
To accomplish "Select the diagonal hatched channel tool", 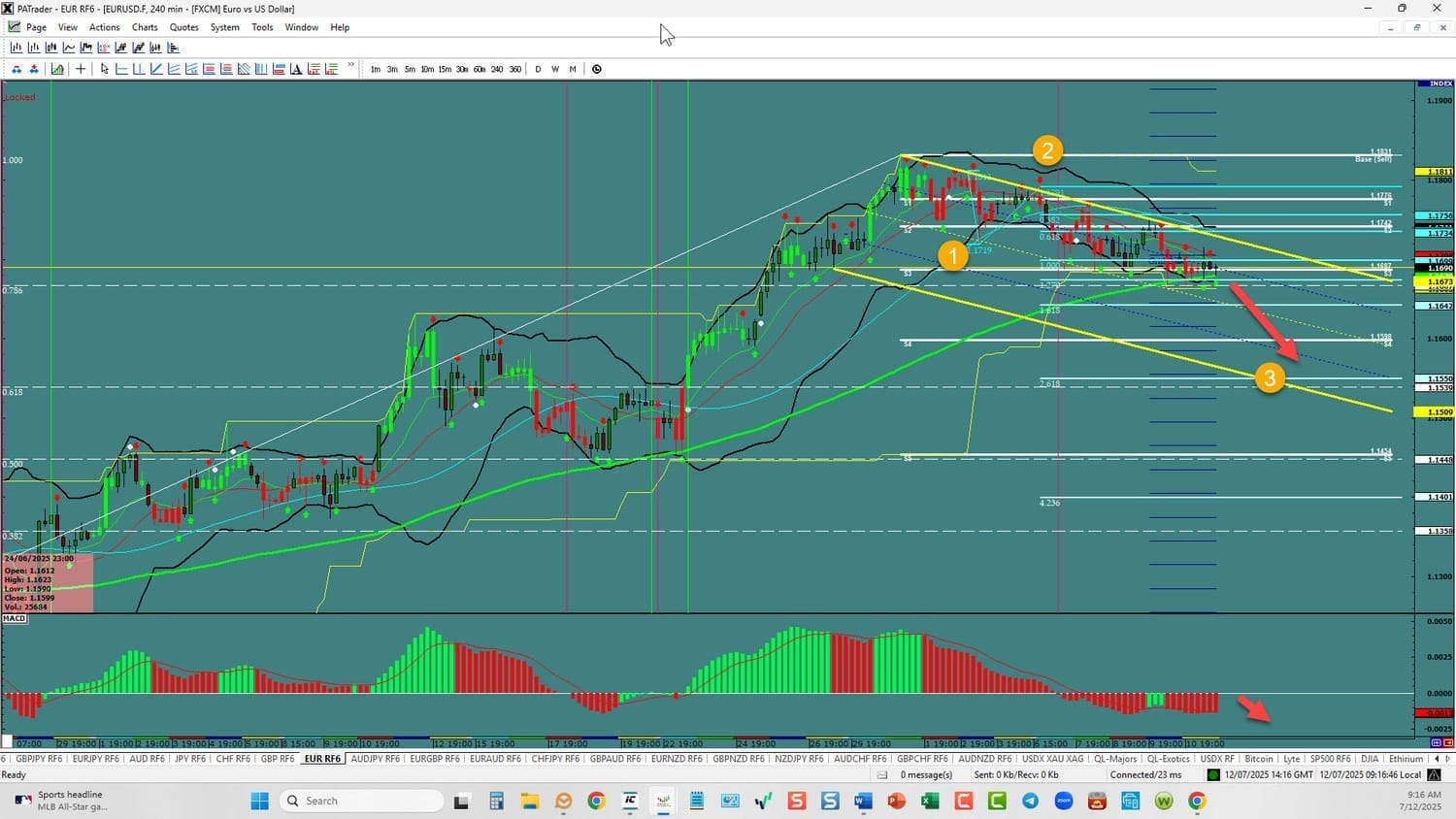I will pyautogui.click(x=244, y=69).
